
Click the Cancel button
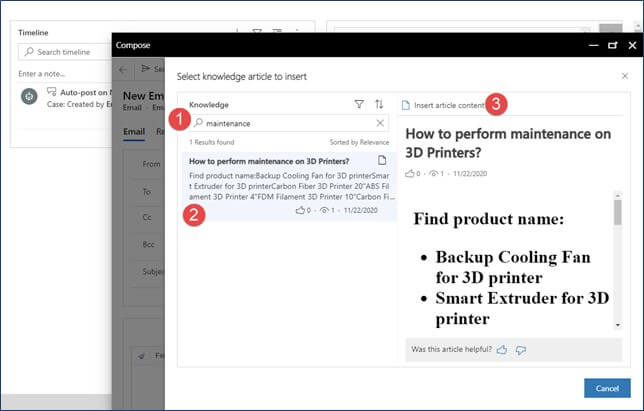[607, 388]
